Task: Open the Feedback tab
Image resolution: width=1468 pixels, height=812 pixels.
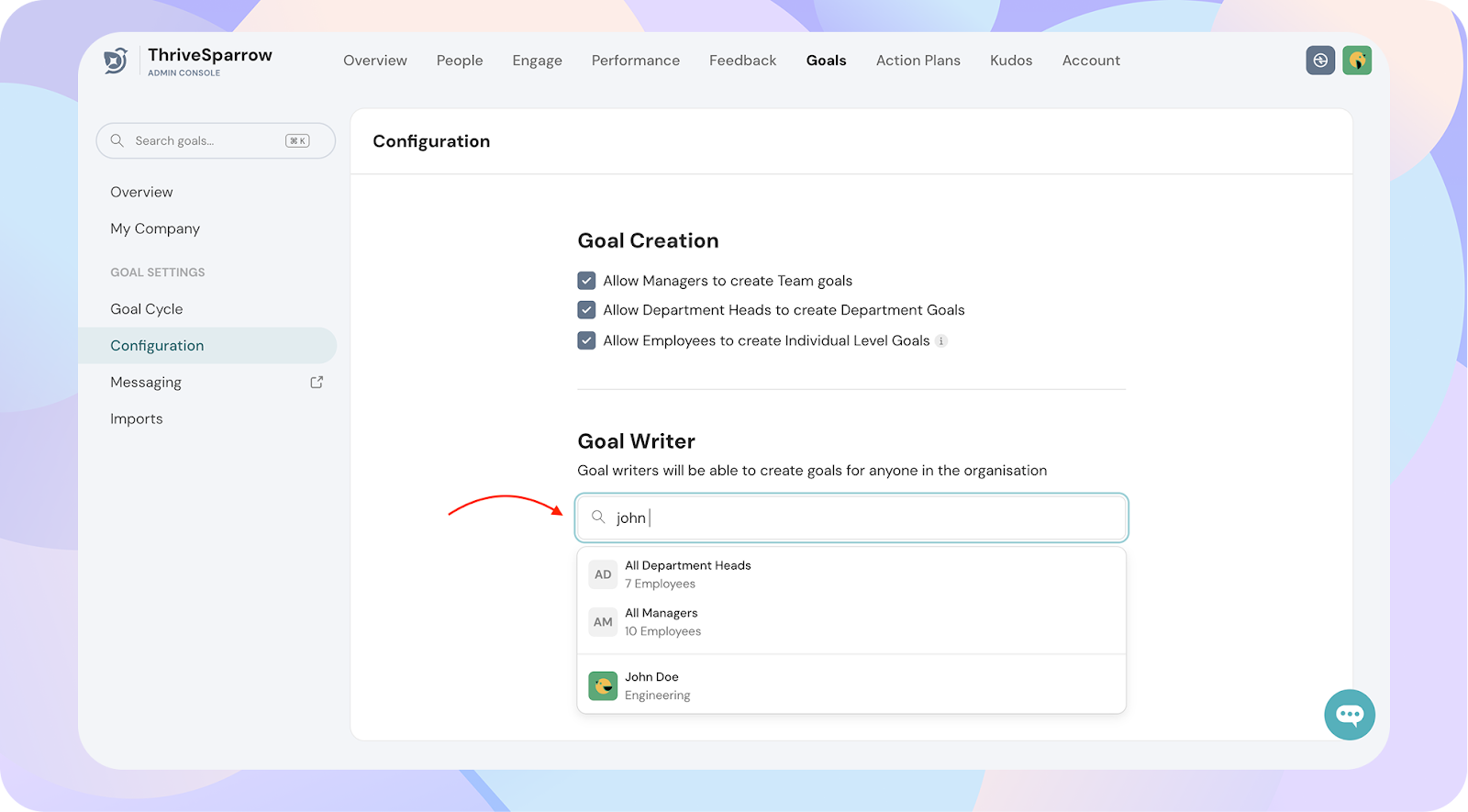Action: pos(743,61)
